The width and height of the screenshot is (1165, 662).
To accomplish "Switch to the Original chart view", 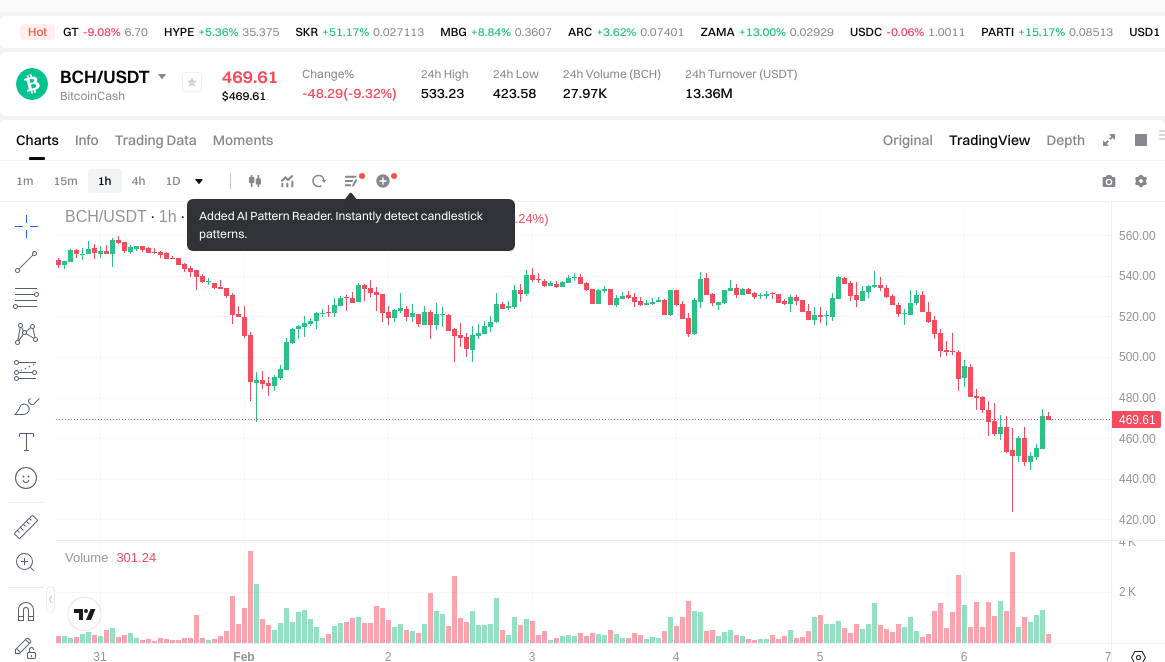I will coord(907,141).
